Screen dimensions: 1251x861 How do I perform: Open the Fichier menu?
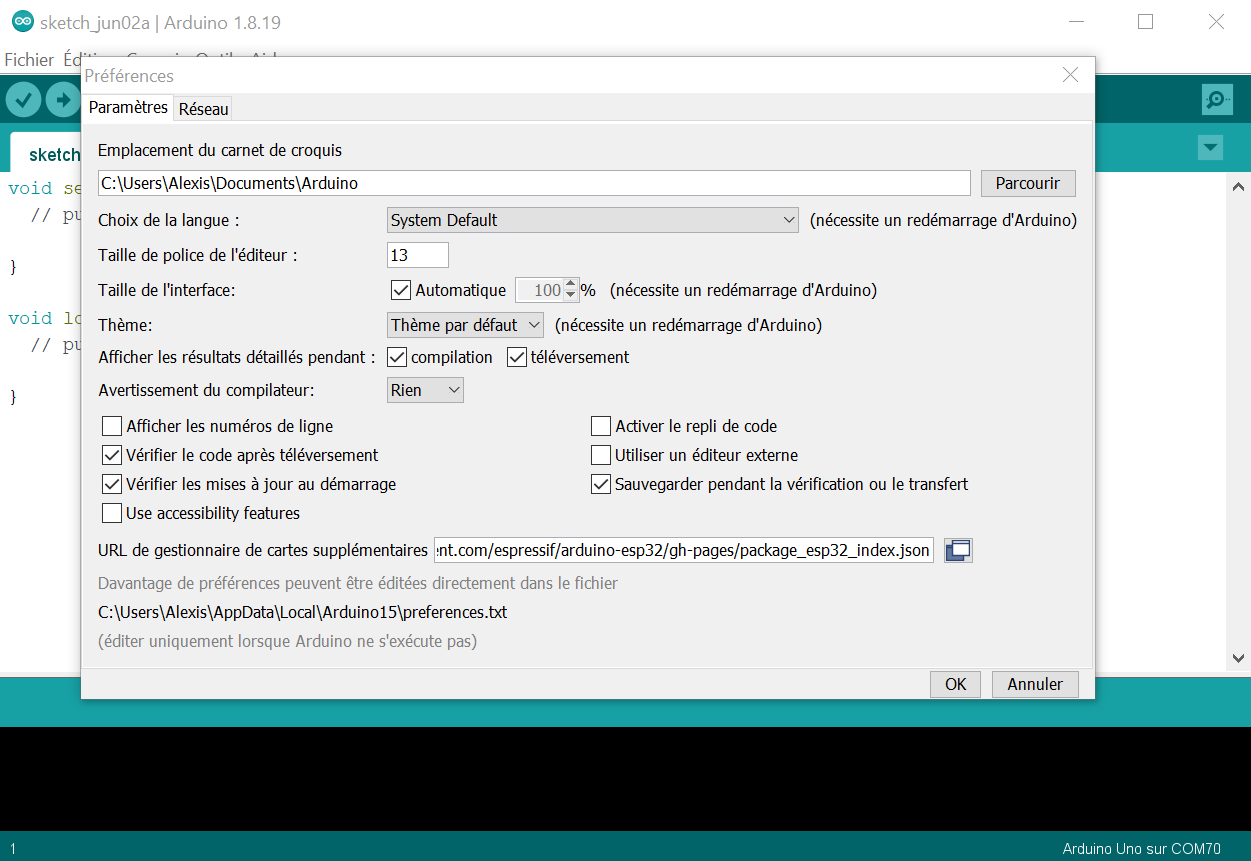pos(29,60)
